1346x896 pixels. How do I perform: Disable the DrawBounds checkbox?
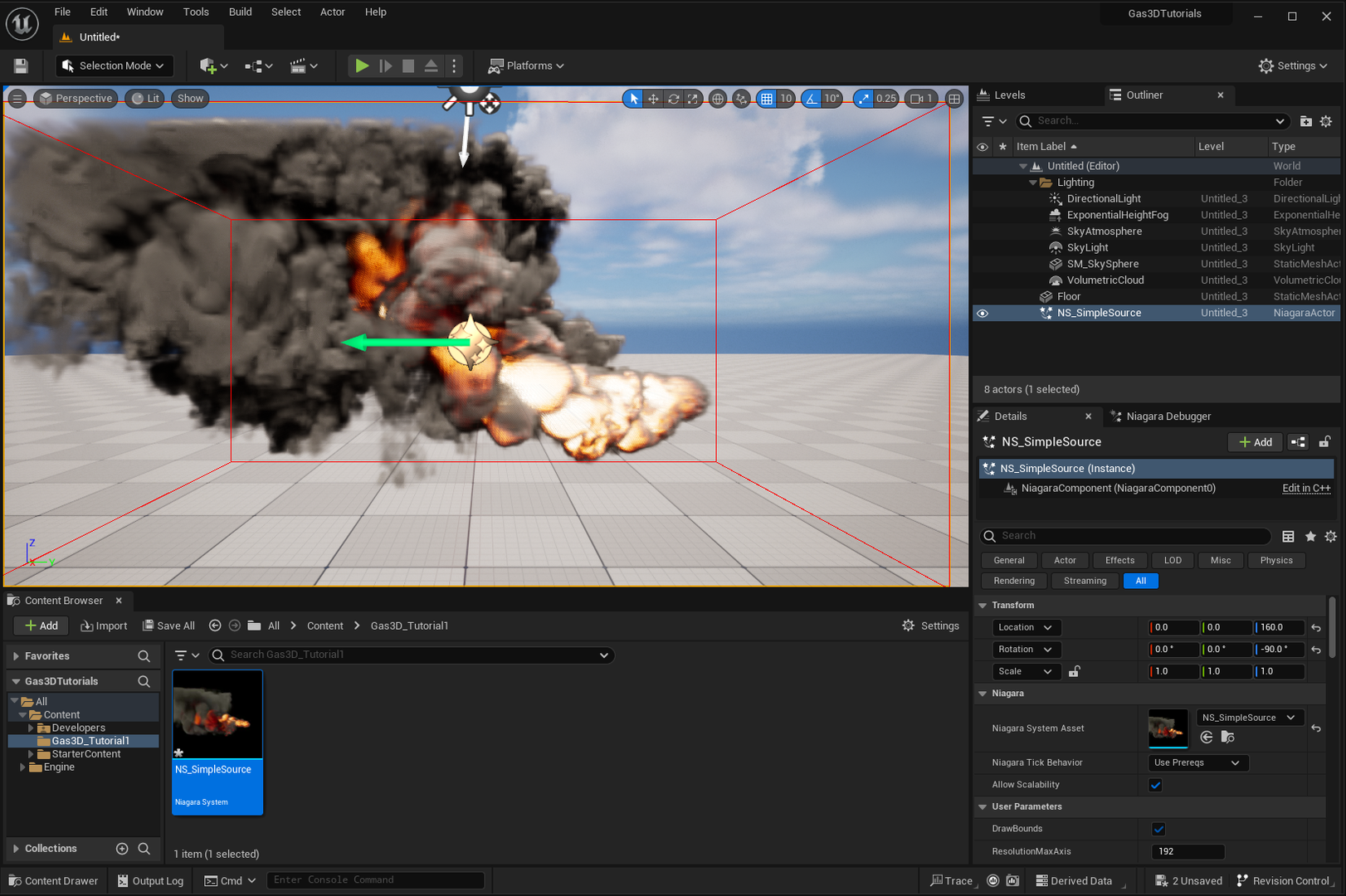[x=1158, y=828]
